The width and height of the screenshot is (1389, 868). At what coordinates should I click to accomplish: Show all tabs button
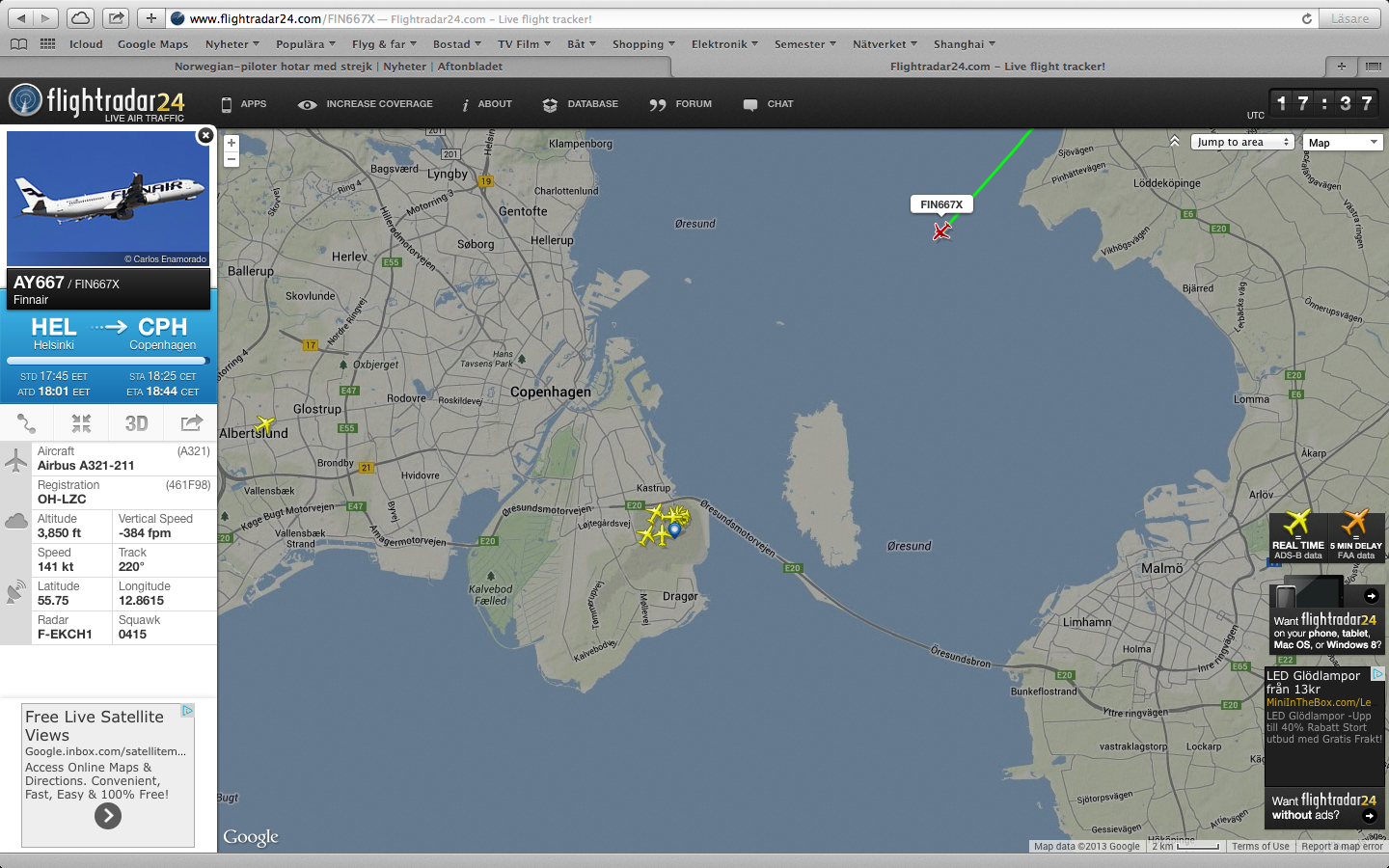click(x=1374, y=67)
